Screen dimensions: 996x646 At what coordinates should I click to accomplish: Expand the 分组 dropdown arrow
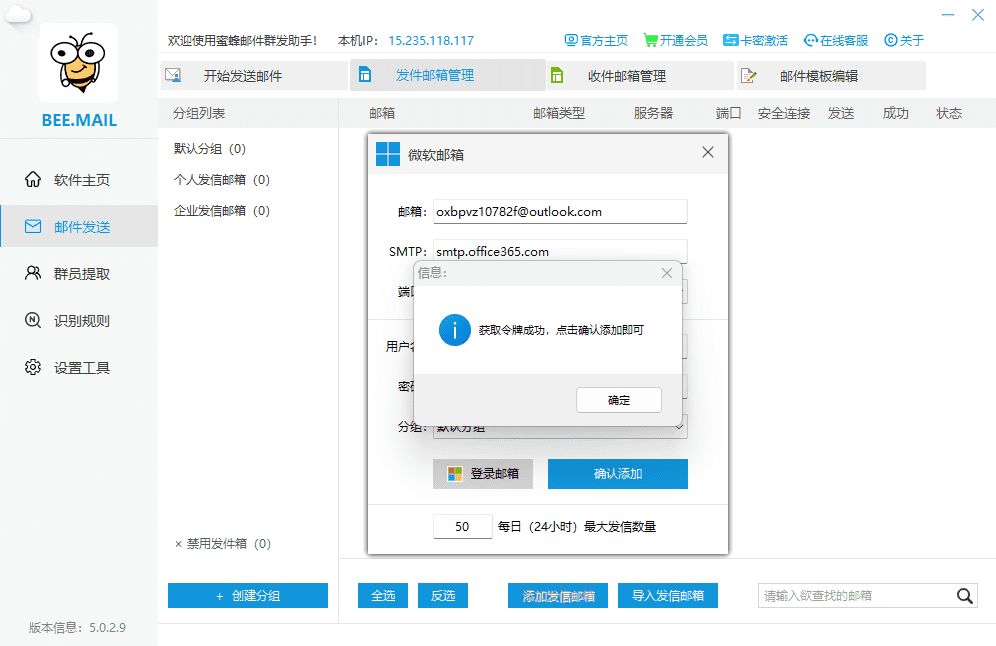[680, 427]
